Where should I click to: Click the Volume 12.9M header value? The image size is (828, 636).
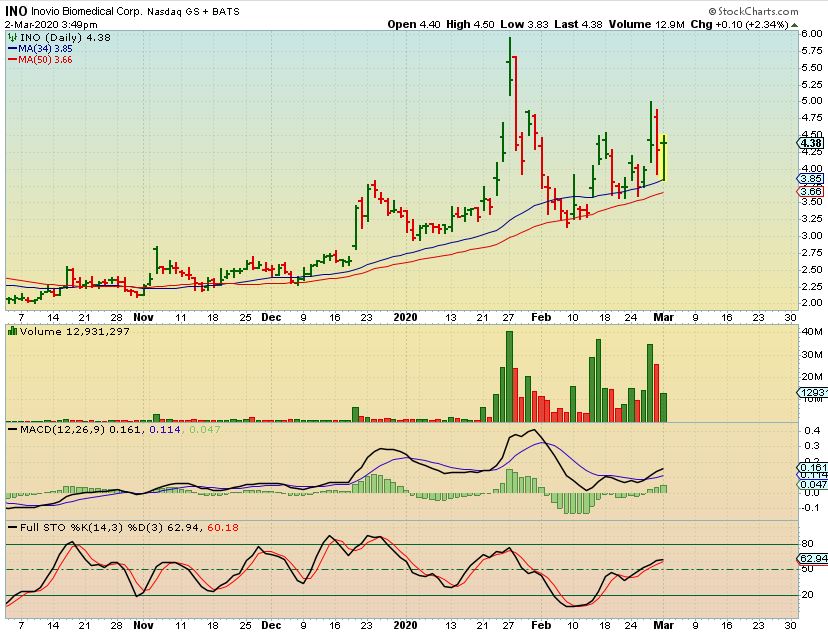(x=646, y=24)
